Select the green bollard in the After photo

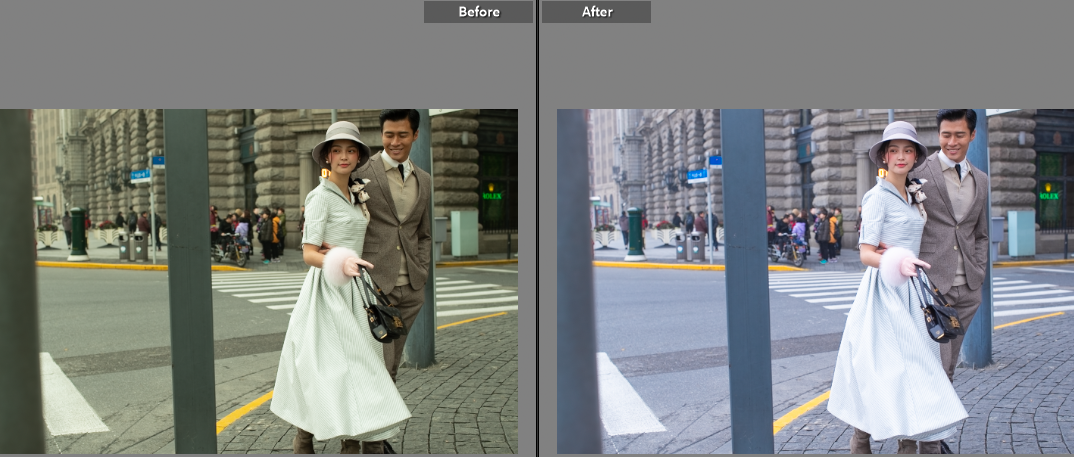pos(634,234)
